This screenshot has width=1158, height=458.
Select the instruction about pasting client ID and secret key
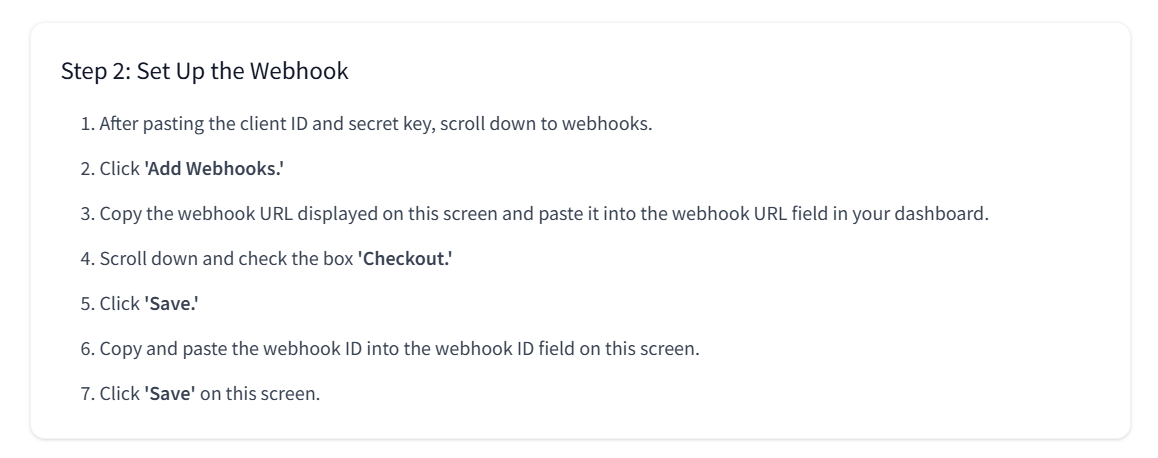click(x=376, y=123)
